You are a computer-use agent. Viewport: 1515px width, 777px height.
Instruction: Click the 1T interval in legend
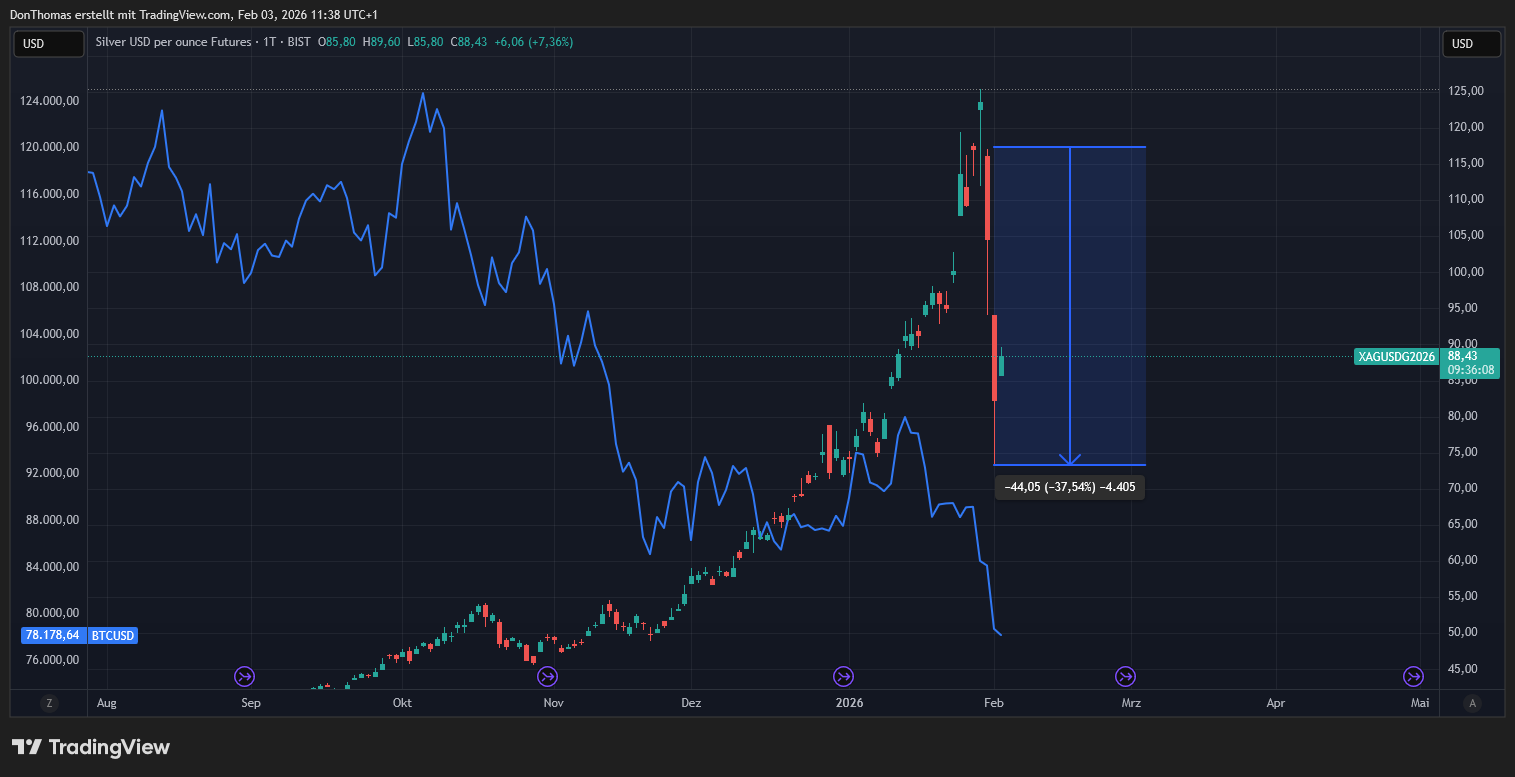point(269,42)
